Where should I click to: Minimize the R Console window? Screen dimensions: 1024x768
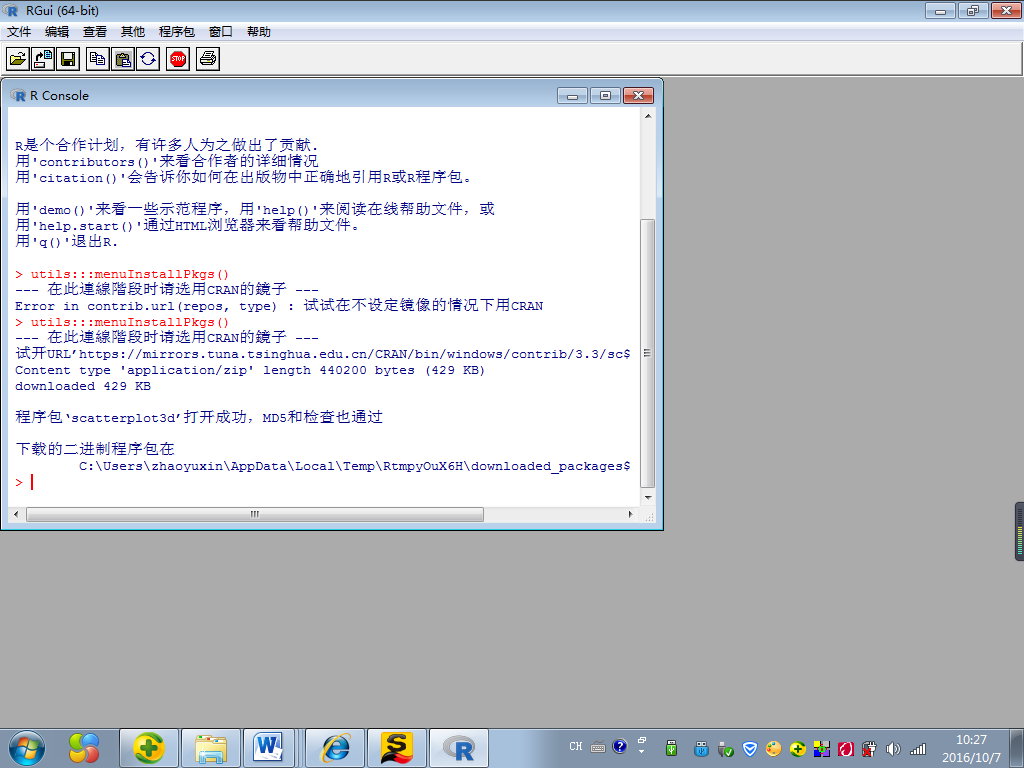click(573, 96)
